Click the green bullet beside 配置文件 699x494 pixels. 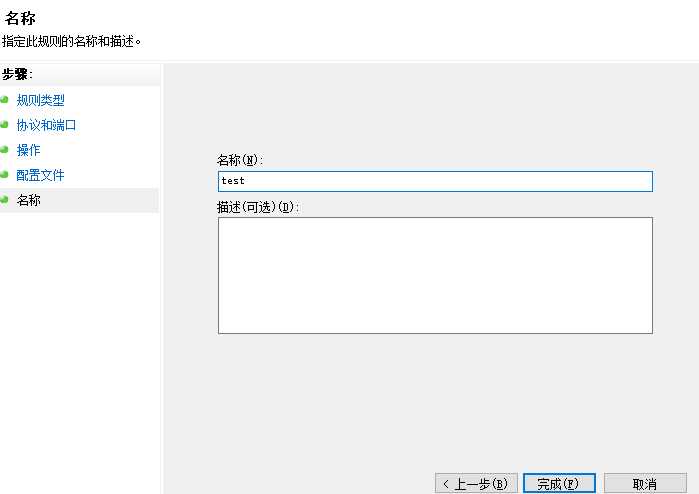4,175
